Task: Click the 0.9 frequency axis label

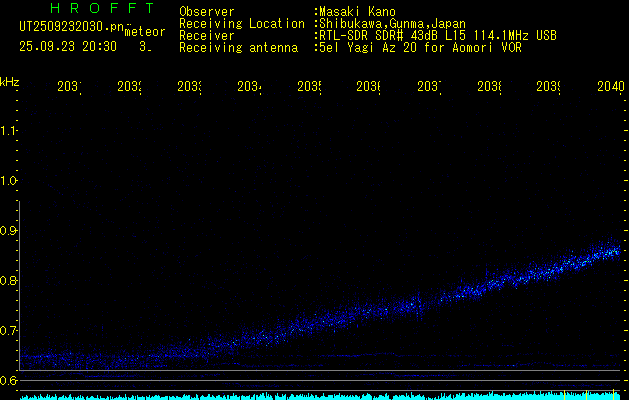Action: pyautogui.click(x=9, y=231)
